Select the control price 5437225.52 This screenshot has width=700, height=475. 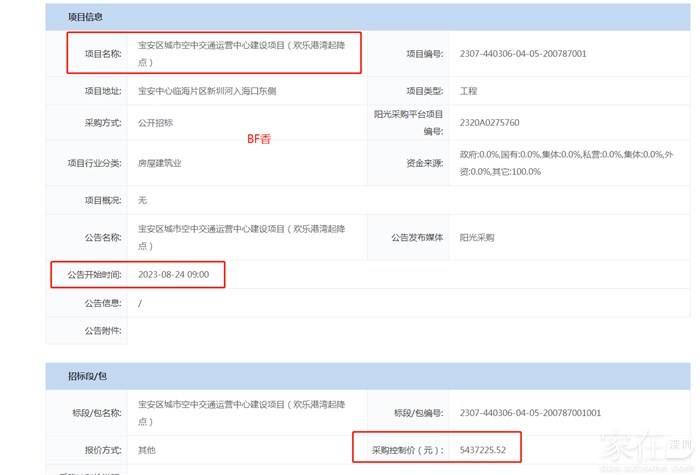(482, 450)
